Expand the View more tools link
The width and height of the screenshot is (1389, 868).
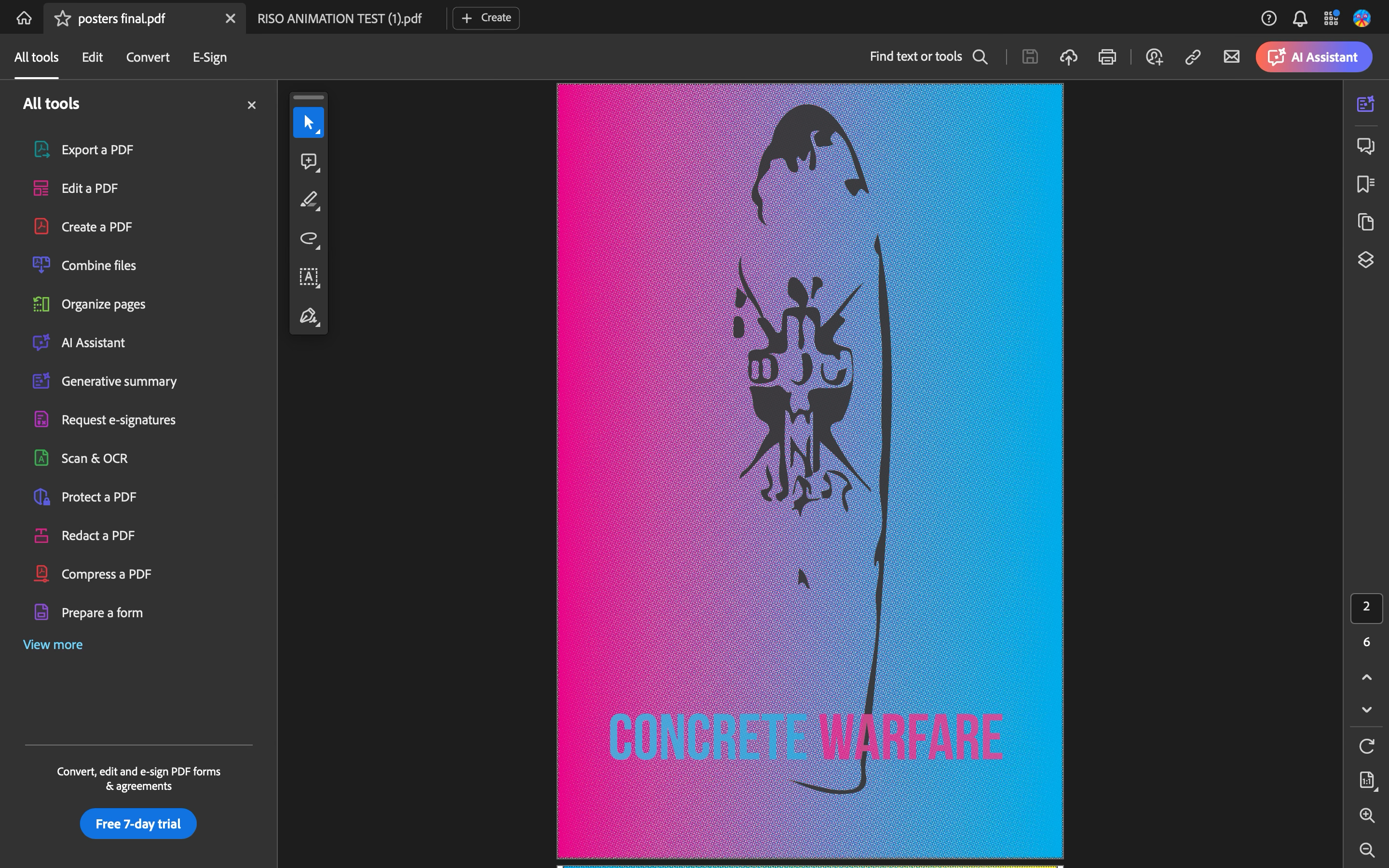[x=53, y=644]
